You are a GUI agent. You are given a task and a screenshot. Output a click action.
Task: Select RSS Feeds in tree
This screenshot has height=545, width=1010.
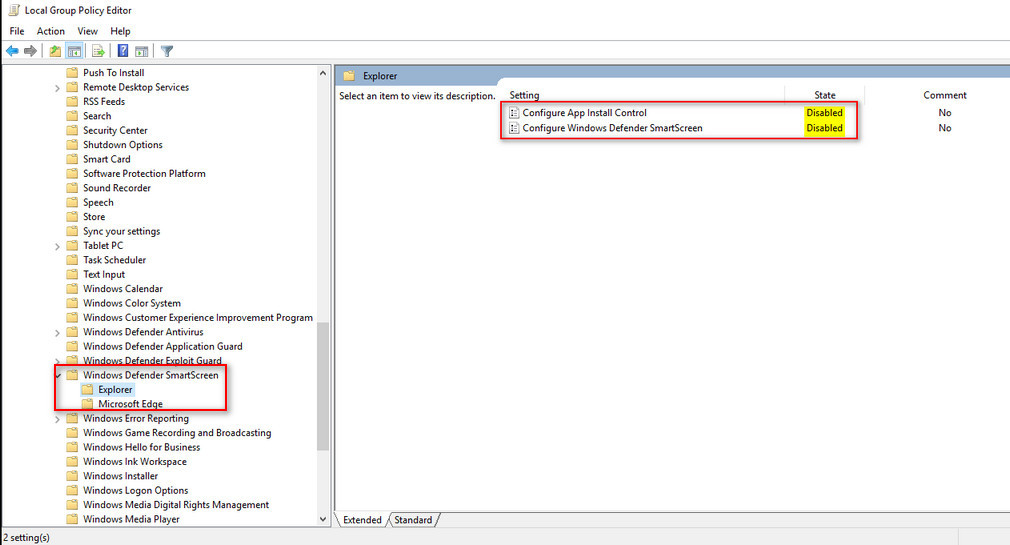pos(104,102)
